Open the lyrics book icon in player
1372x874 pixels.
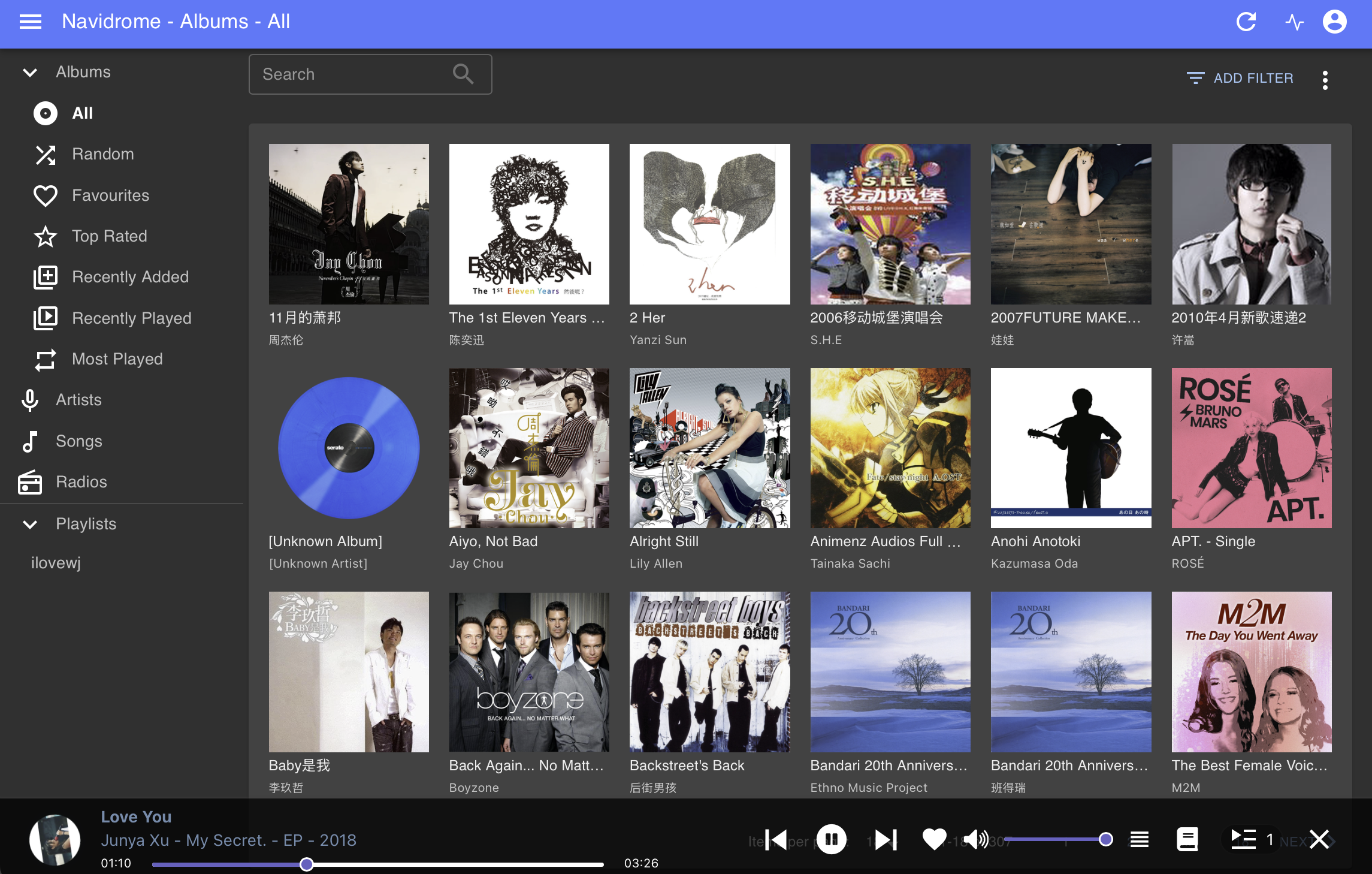pyautogui.click(x=1187, y=839)
